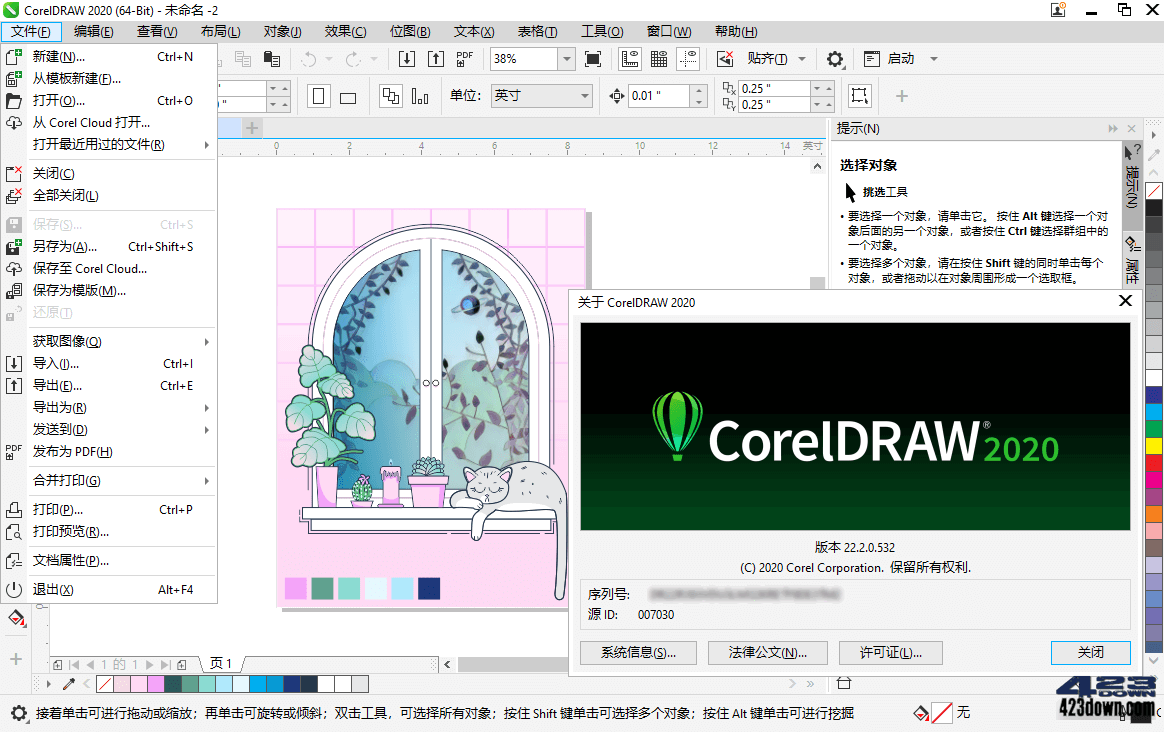Image resolution: width=1164 pixels, height=732 pixels.
Task: Activate Full-screen preview toolbar icon
Action: click(x=593, y=59)
